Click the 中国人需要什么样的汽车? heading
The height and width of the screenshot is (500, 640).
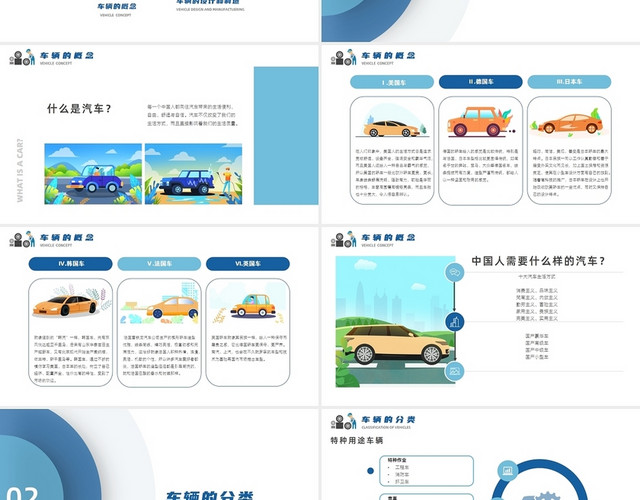click(x=538, y=261)
